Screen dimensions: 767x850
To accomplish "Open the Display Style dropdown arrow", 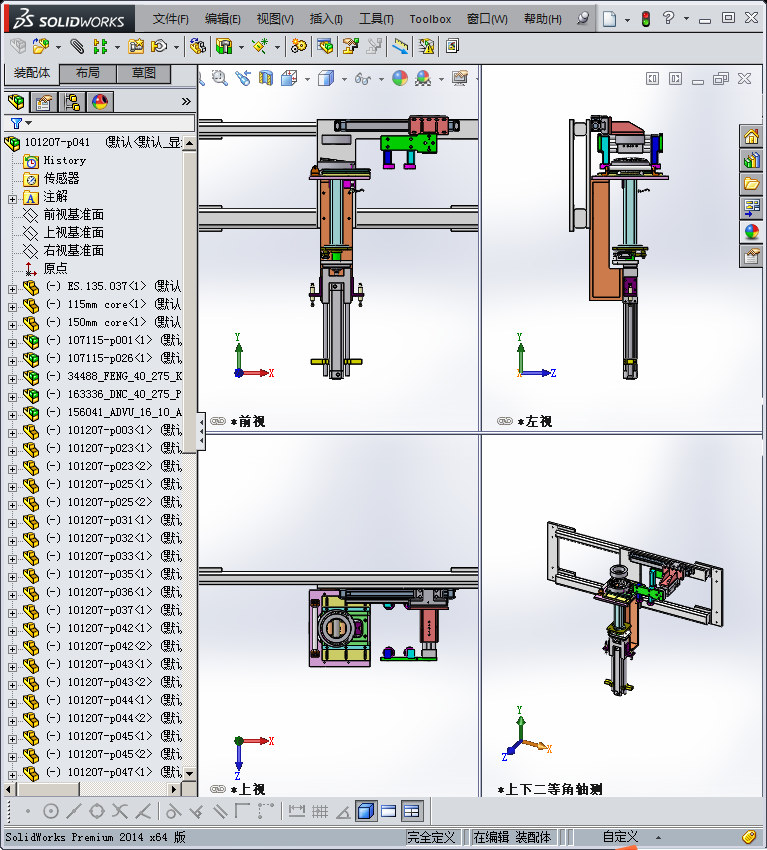I will pos(344,80).
